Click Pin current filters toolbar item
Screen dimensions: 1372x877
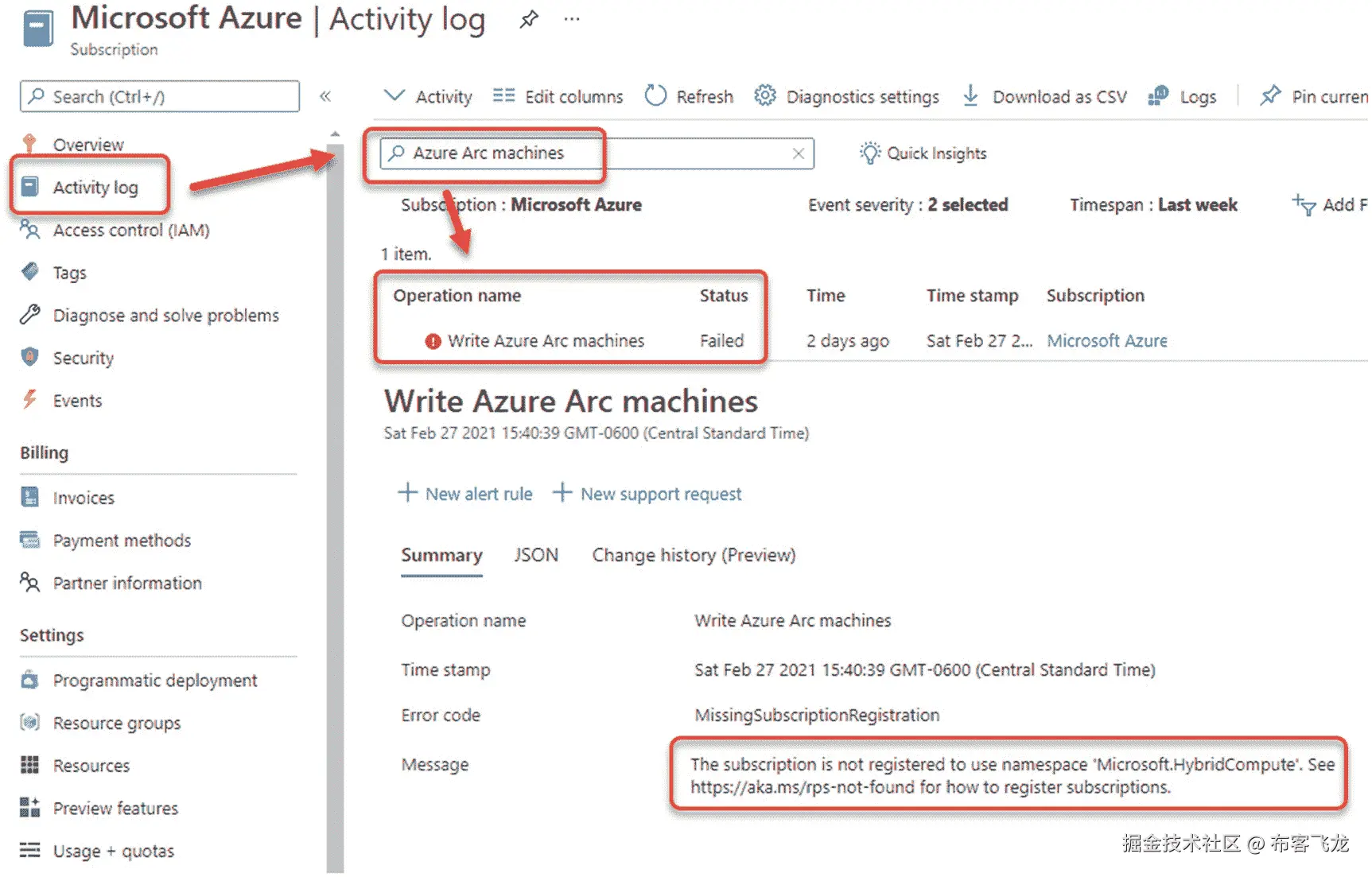click(x=1314, y=96)
